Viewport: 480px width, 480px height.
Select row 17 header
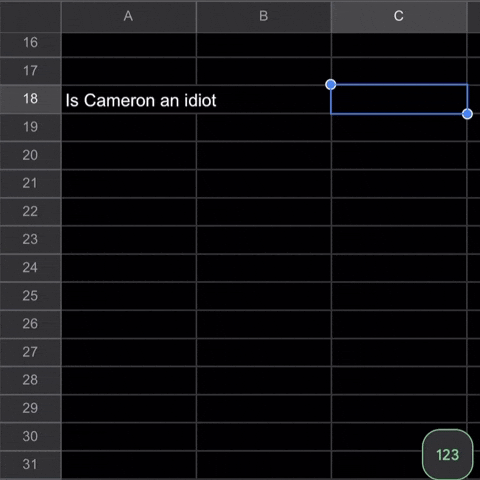(x=30, y=71)
